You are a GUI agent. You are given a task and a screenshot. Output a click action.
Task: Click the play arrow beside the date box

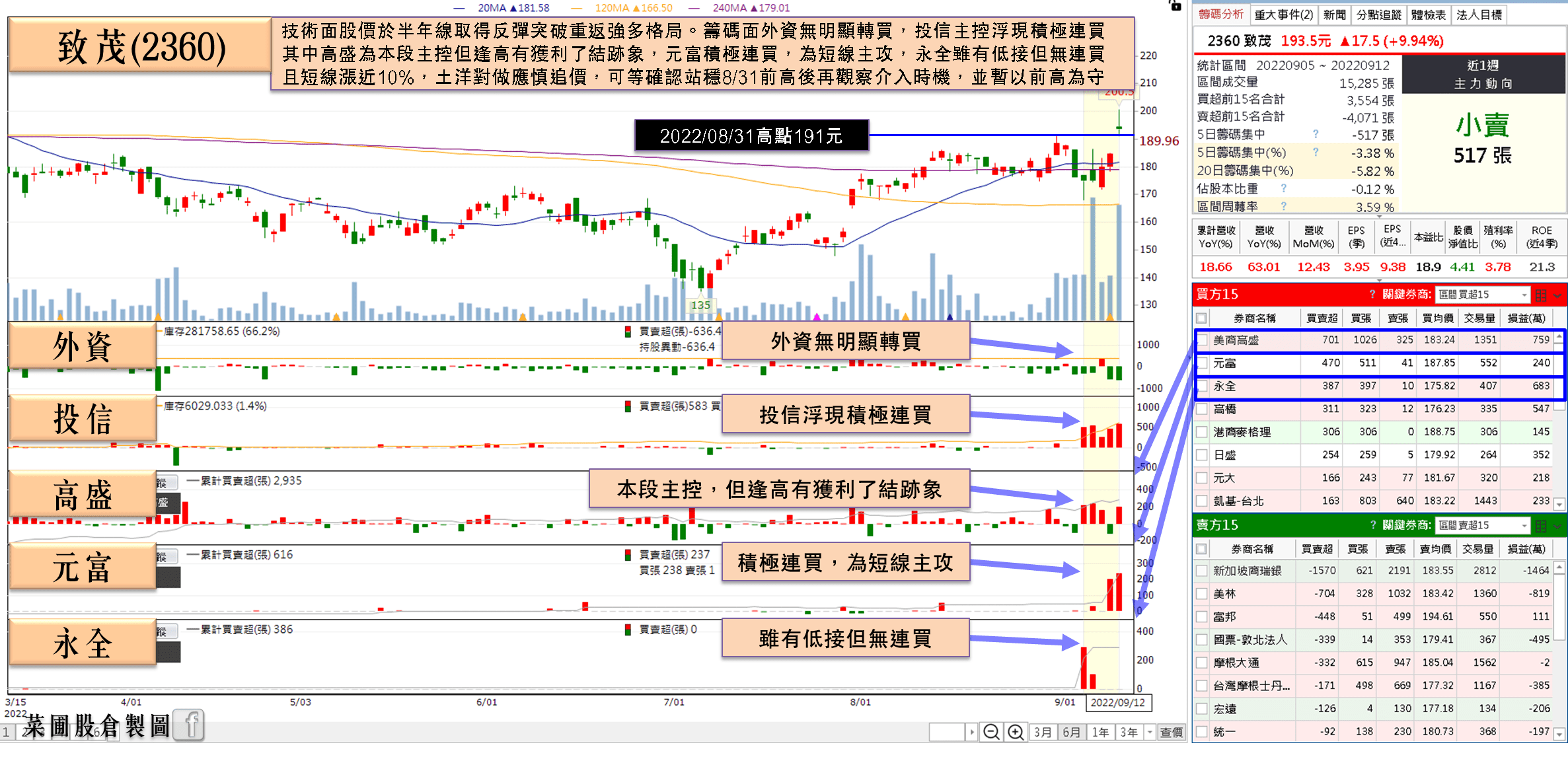tap(971, 732)
